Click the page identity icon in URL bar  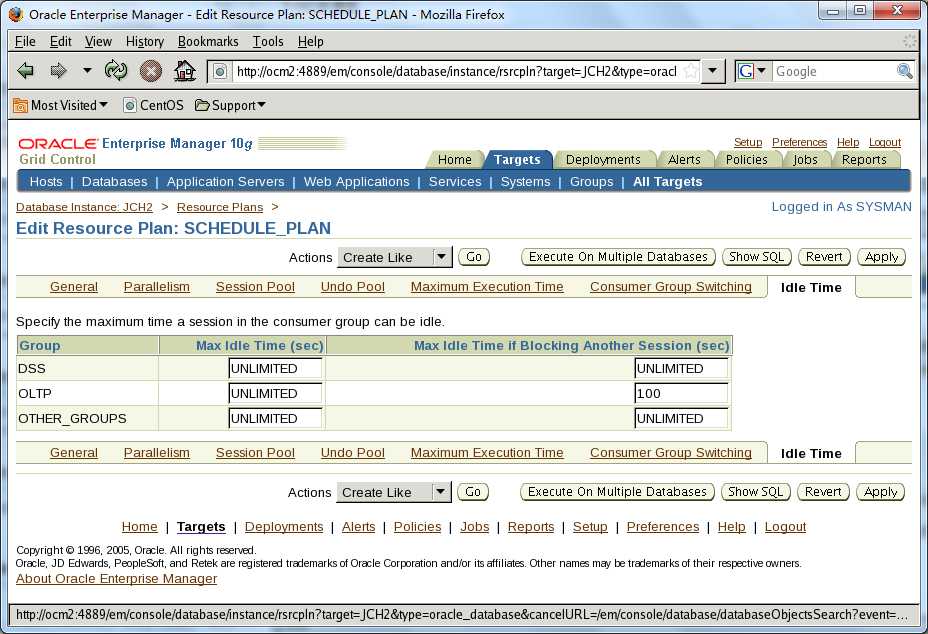click(220, 72)
